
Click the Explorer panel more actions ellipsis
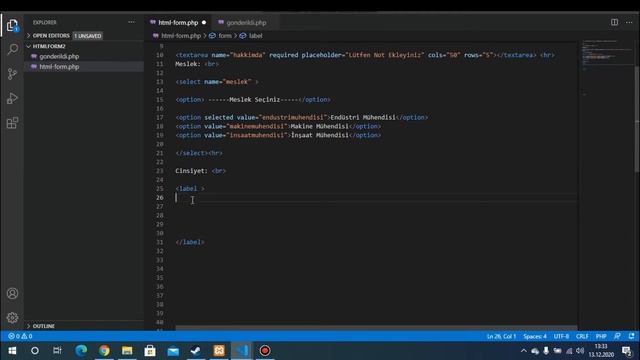pyautogui.click(x=131, y=22)
